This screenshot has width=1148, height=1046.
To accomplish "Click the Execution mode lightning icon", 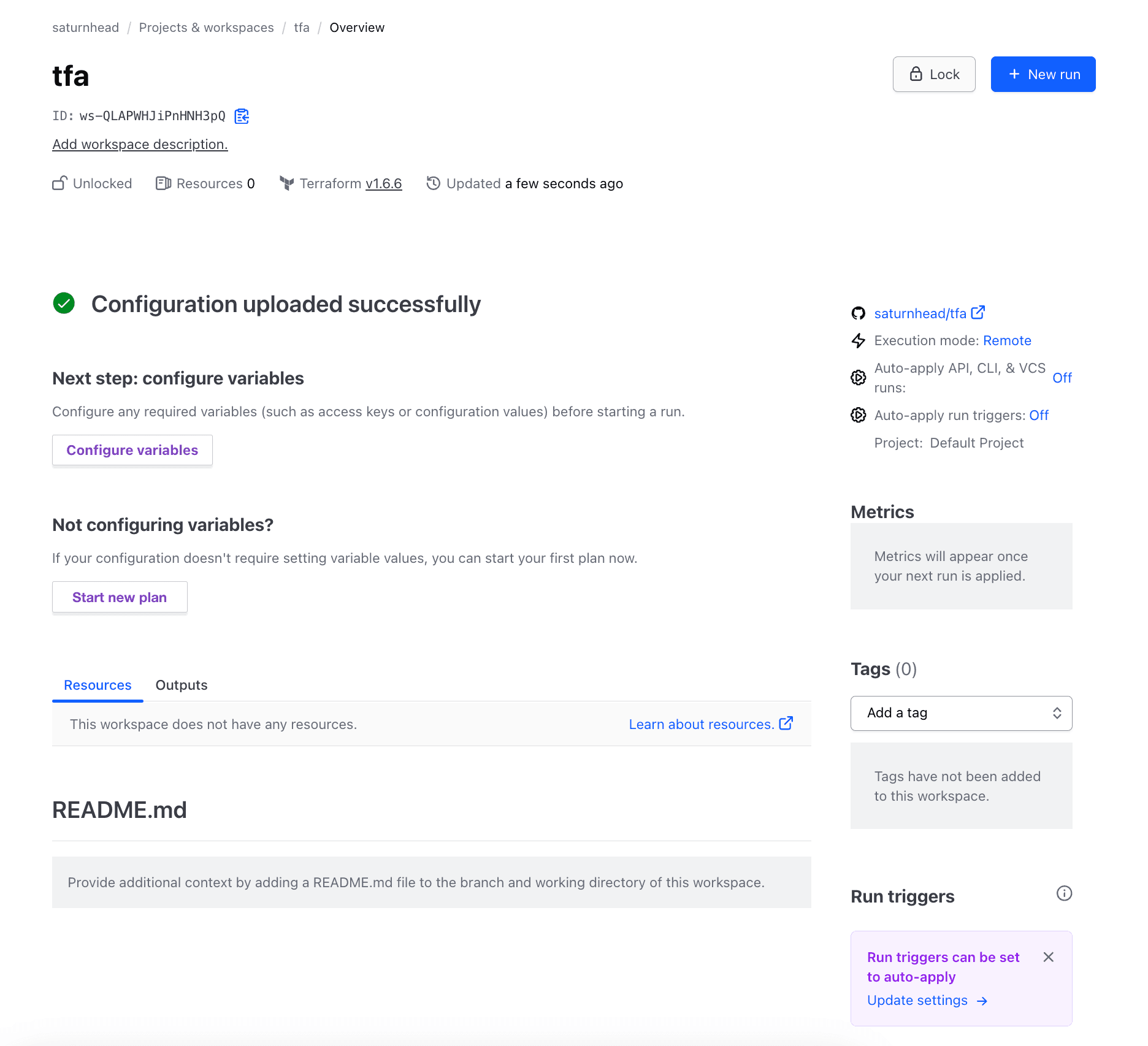I will click(x=858, y=340).
